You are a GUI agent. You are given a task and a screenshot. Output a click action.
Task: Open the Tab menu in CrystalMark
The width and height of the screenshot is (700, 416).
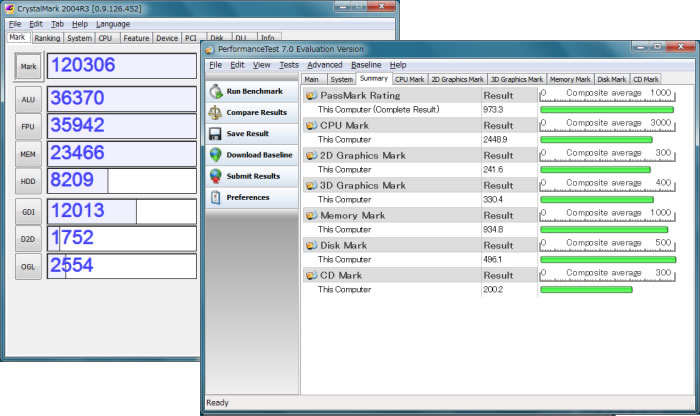57,24
